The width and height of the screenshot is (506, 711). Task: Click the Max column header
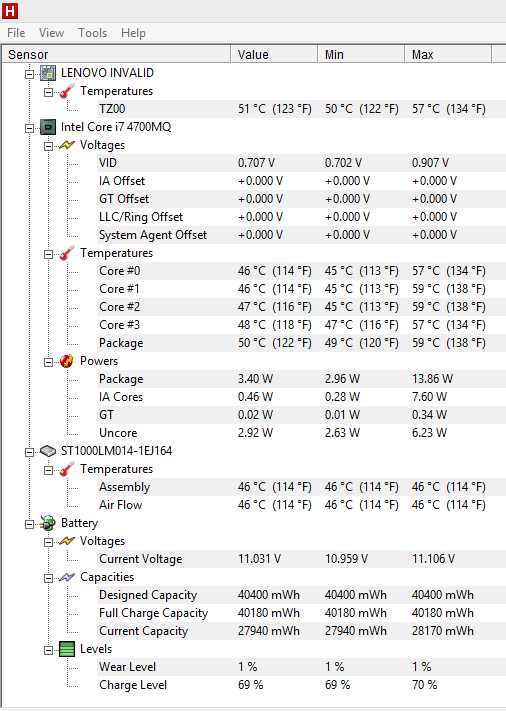coord(448,54)
